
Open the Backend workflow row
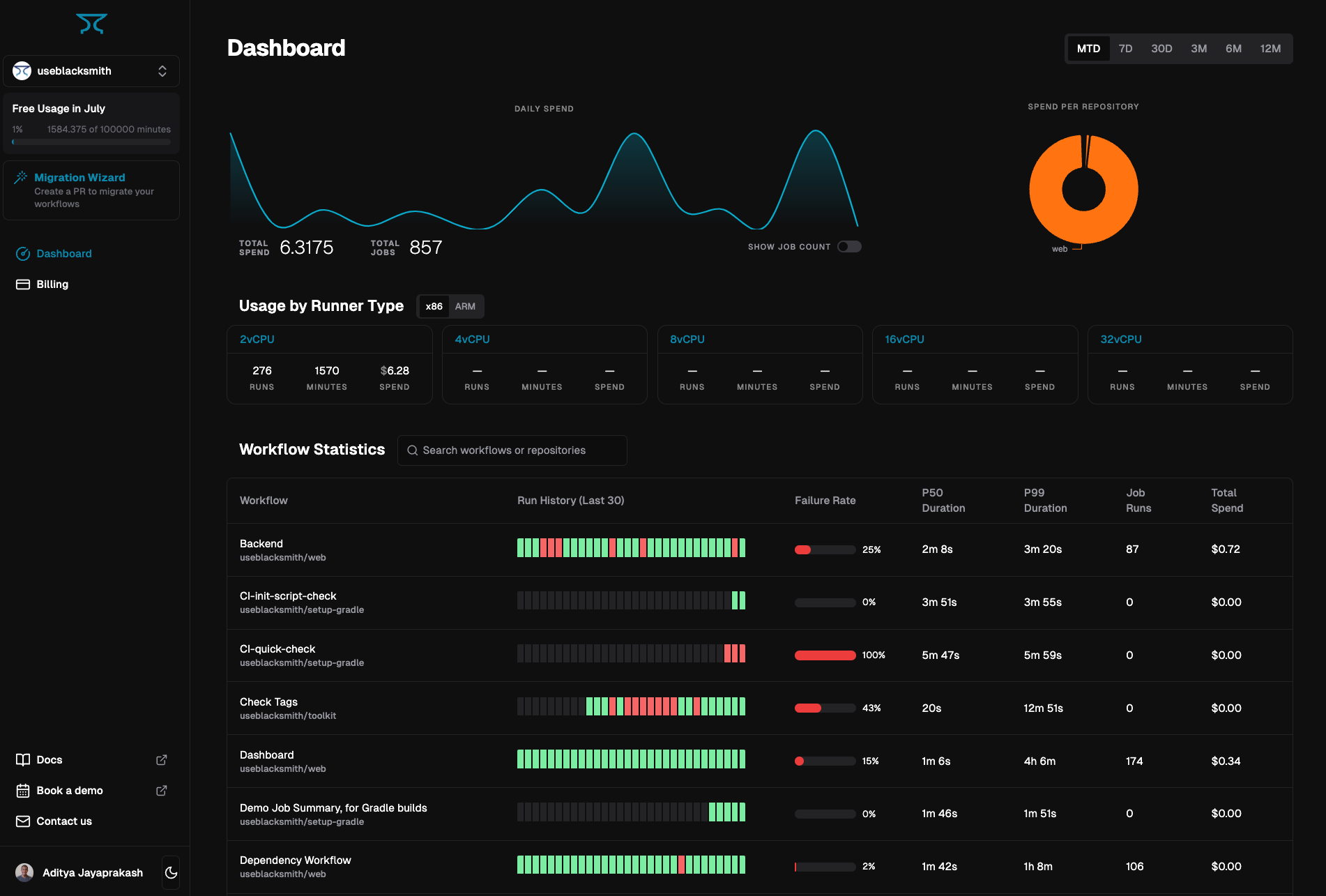pos(760,549)
